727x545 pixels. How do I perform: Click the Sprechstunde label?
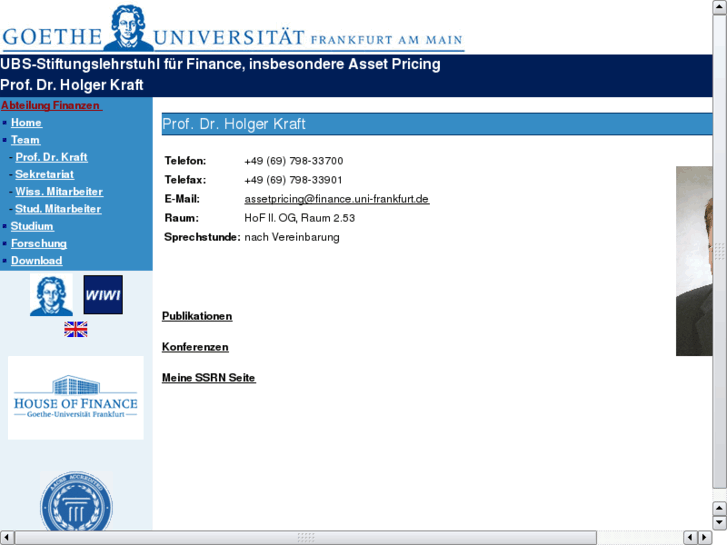tap(202, 237)
